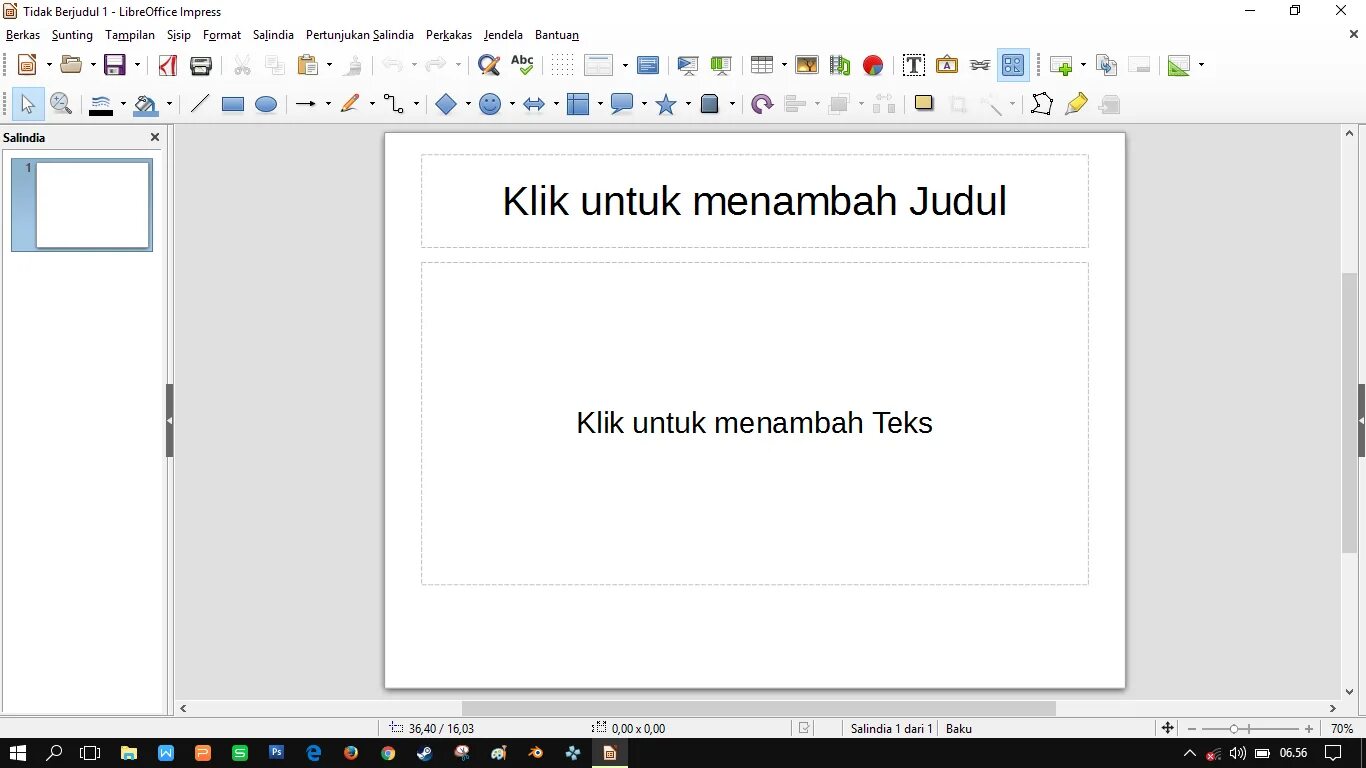Toggle the Shadow button

[x=924, y=103]
